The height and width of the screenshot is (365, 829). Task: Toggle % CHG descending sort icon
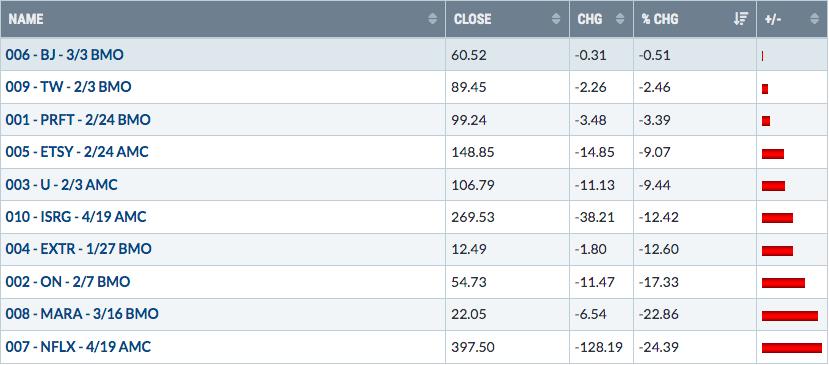741,19
